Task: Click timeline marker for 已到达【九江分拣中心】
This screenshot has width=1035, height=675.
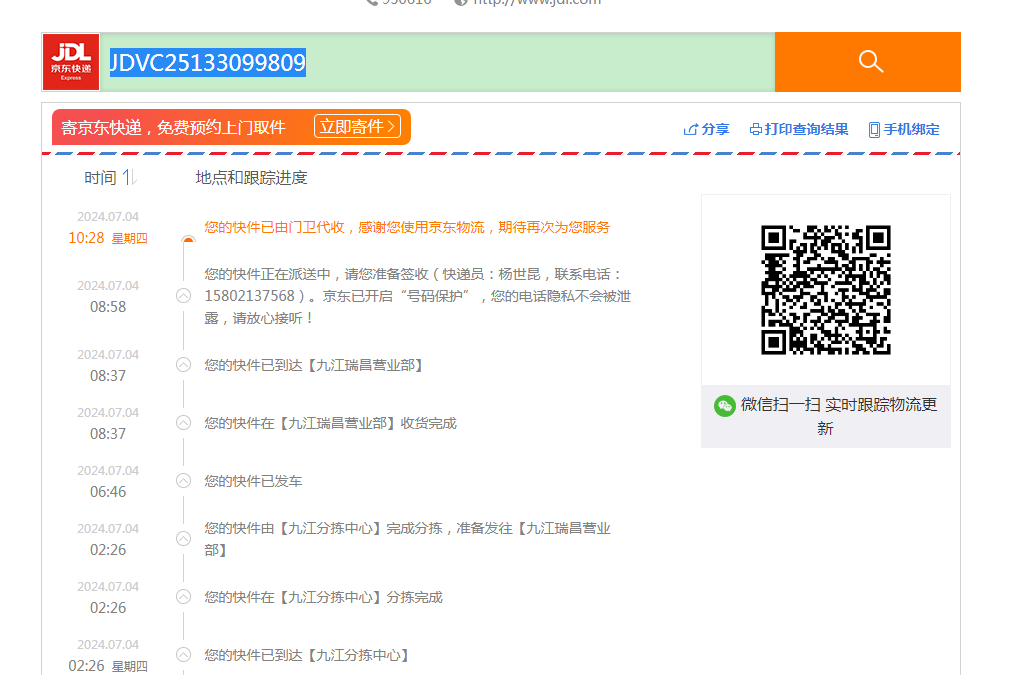Action: coord(184,655)
